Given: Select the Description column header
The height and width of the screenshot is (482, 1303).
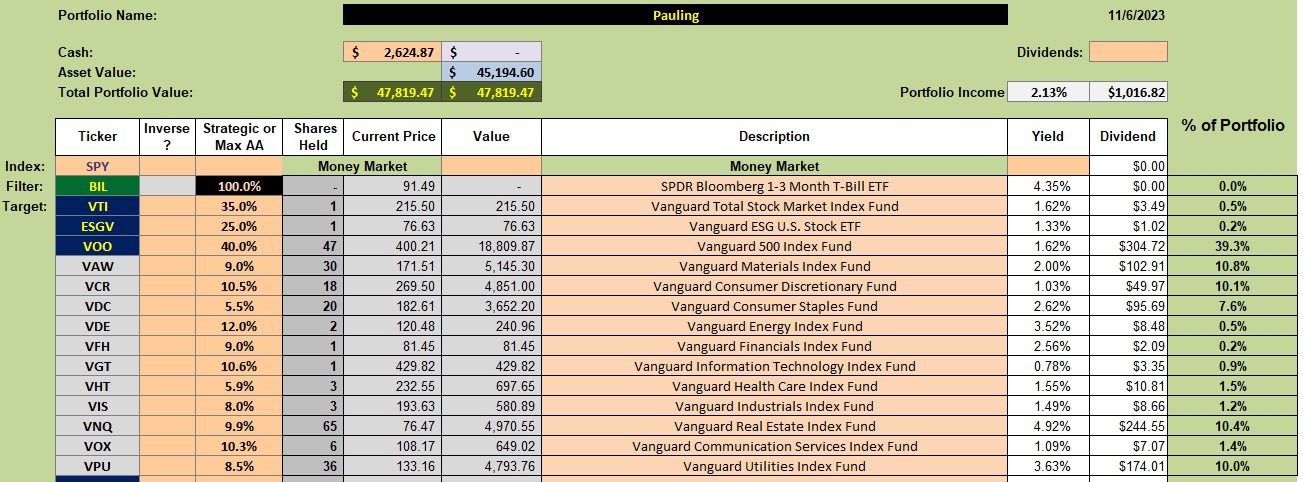Looking at the screenshot, I should tap(774, 136).
